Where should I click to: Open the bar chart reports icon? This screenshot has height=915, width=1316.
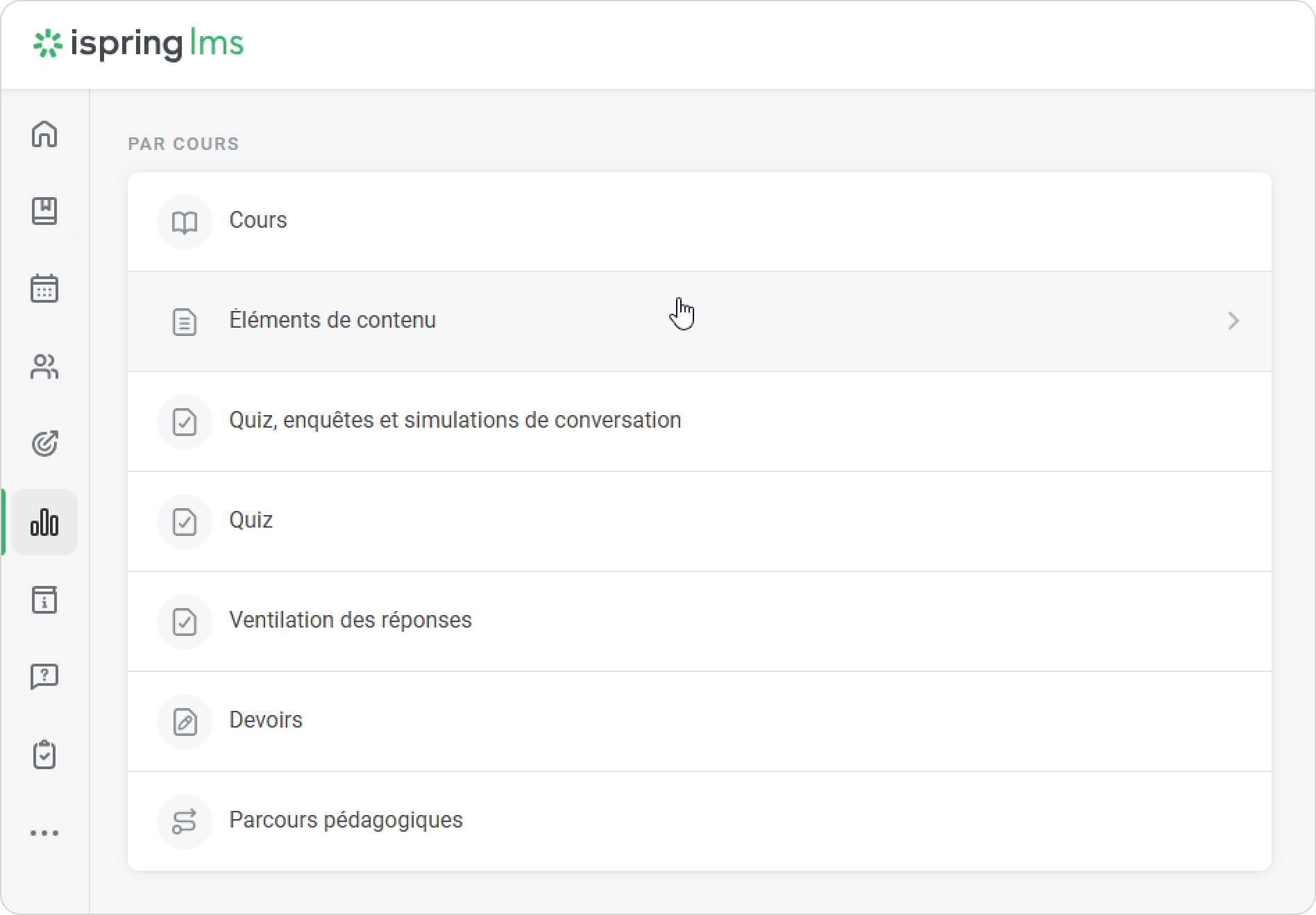point(44,522)
